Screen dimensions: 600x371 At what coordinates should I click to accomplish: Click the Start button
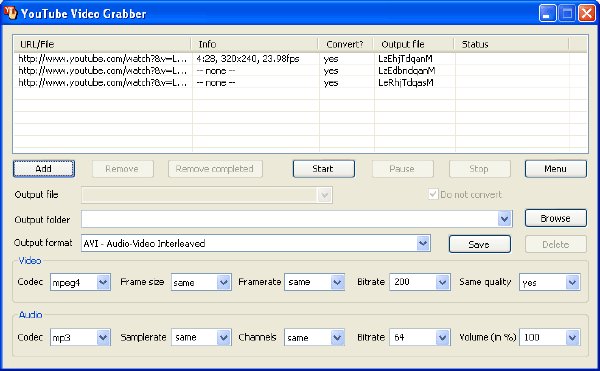pyautogui.click(x=324, y=169)
